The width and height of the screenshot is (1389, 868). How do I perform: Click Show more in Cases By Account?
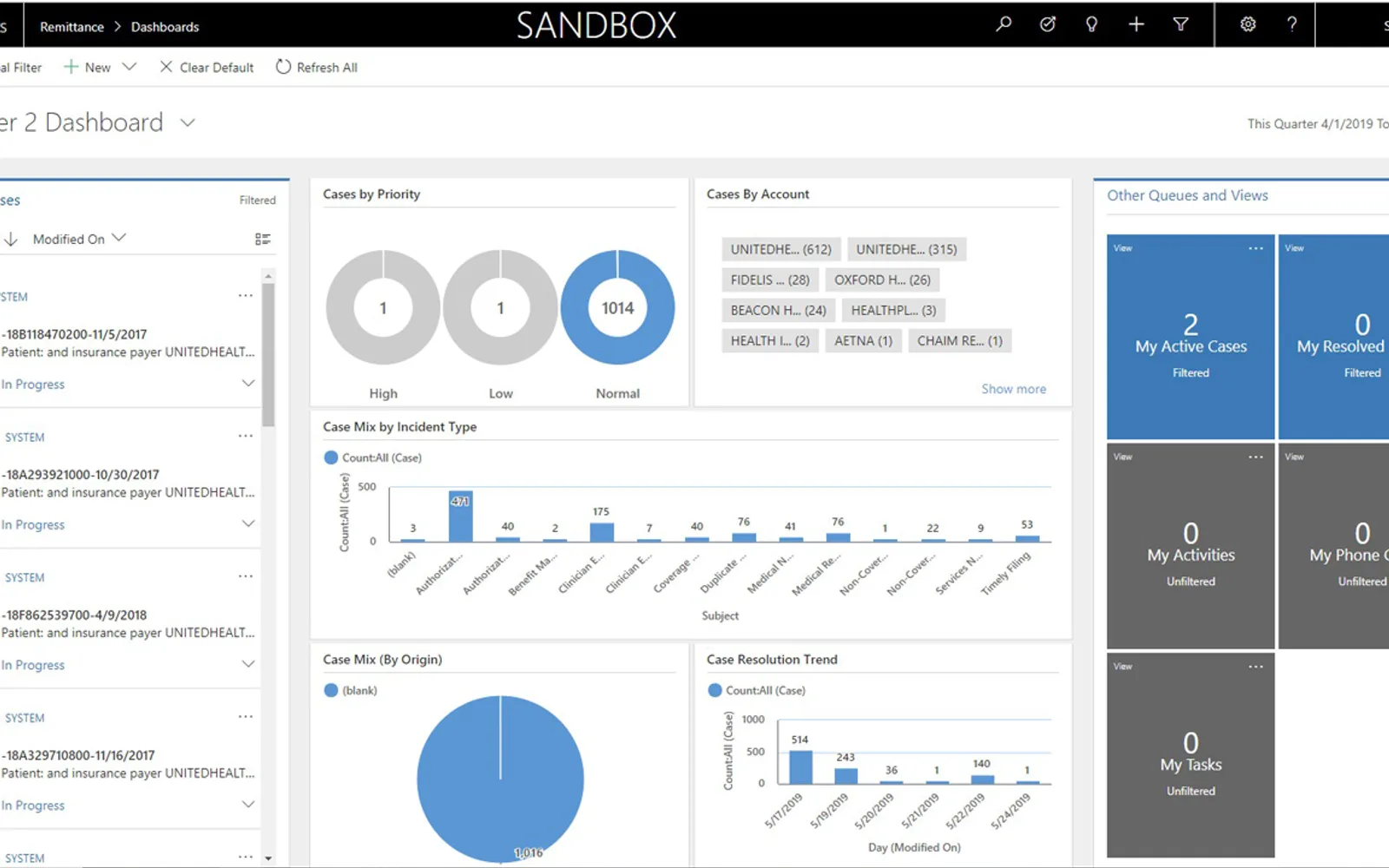click(x=1013, y=389)
